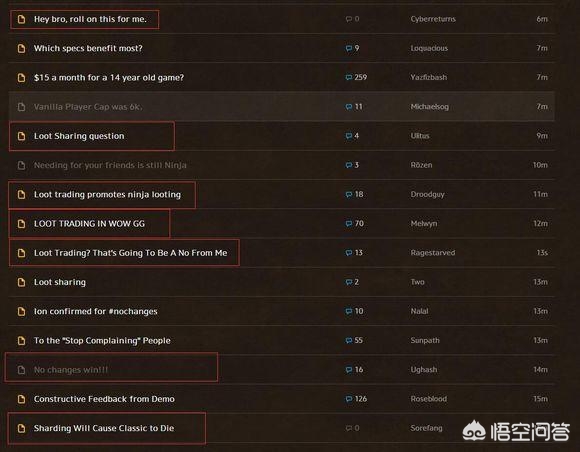Screen dimensions: 580x452
Task: Select author name Droodguy
Action: [427, 194]
